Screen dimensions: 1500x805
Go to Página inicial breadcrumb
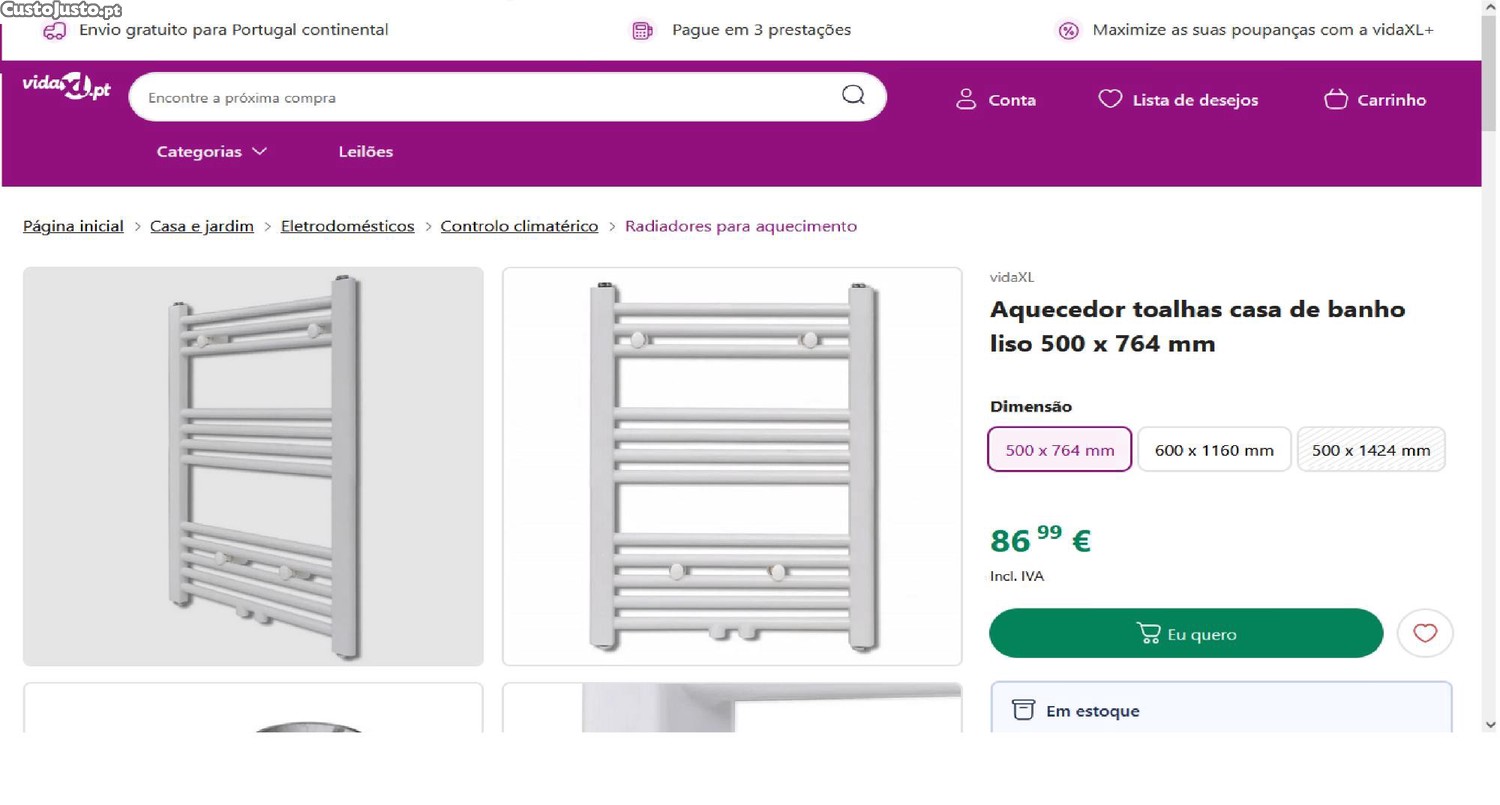click(x=73, y=226)
